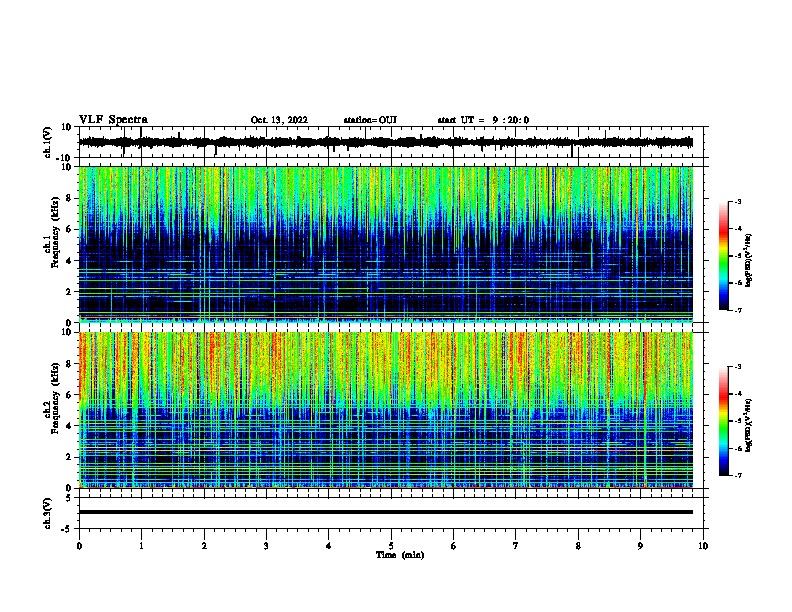Click the "-3" label on ch.1 color scale
792x612 pixels.
pos(737,202)
